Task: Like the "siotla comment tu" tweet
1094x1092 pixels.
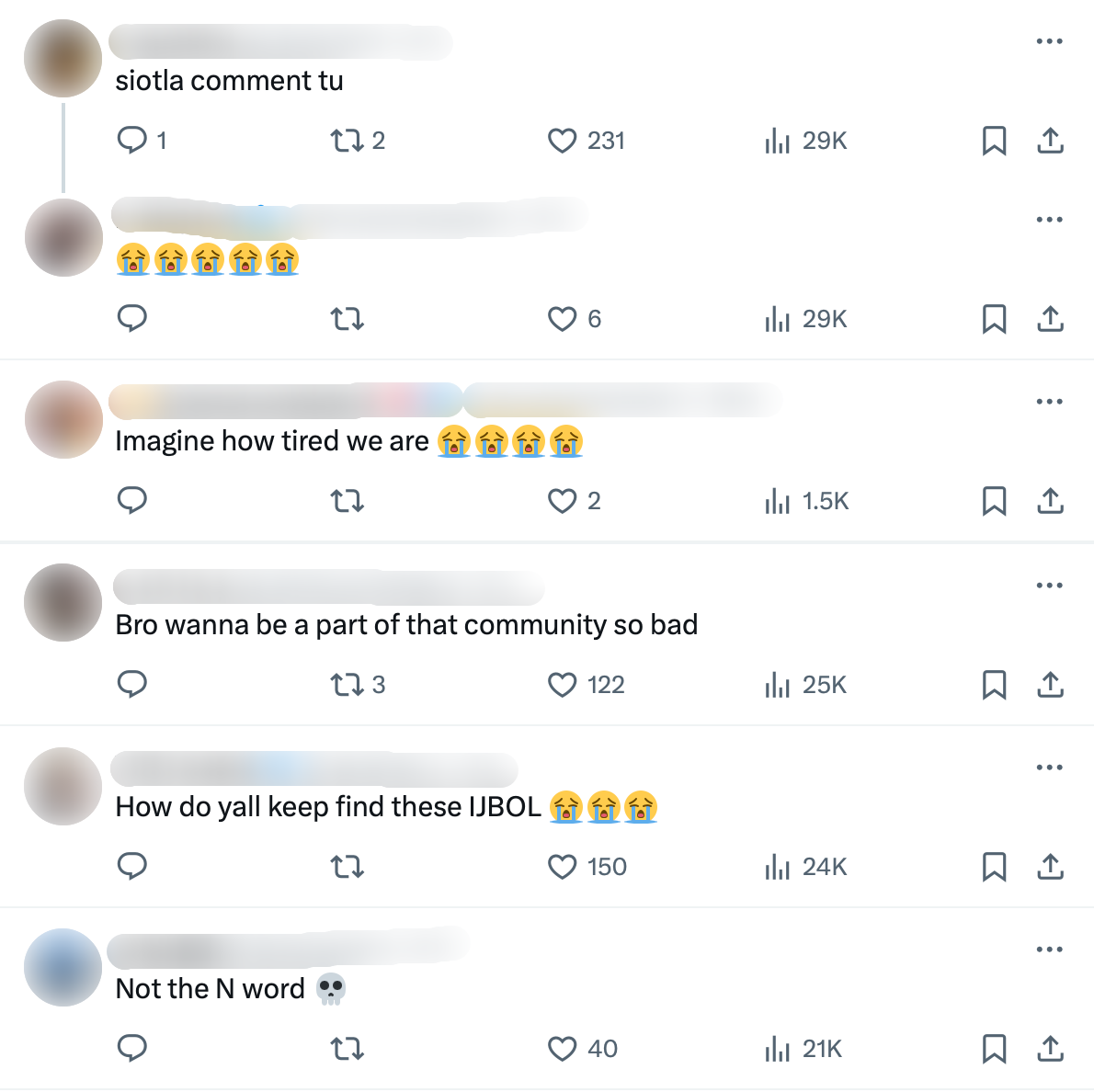Action: tap(562, 141)
